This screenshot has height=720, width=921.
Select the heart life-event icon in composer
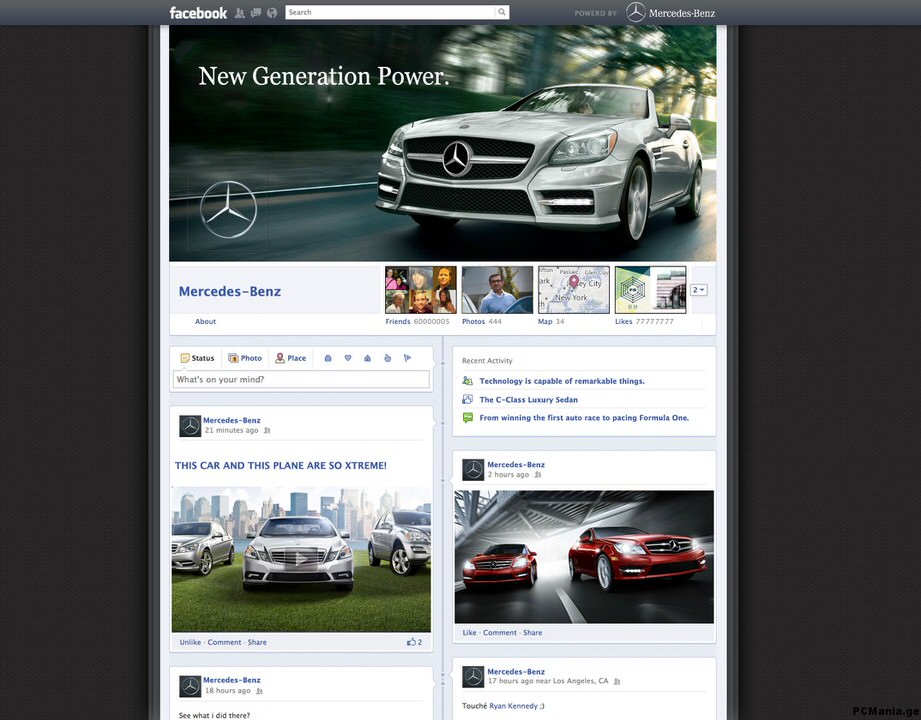(348, 358)
